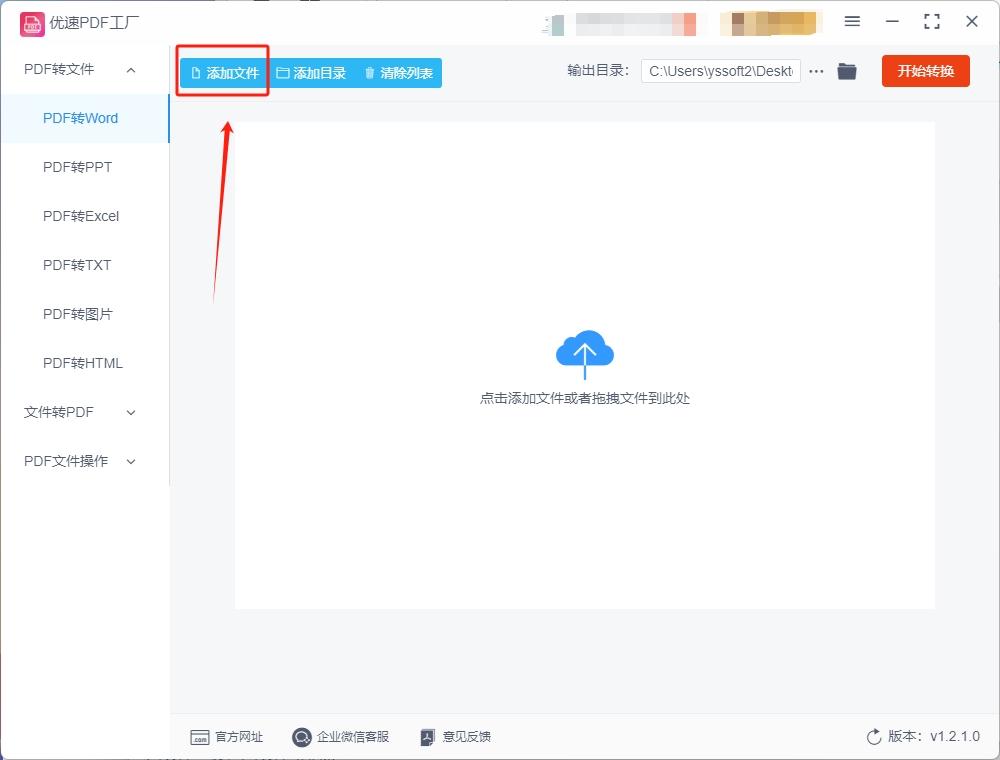Click 添加目录 button
This screenshot has width=1000, height=760.
(311, 73)
